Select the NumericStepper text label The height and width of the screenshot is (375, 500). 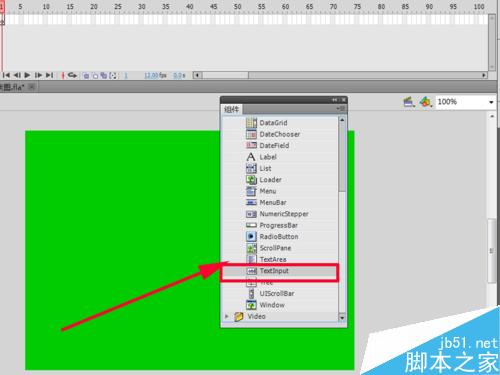coord(284,214)
